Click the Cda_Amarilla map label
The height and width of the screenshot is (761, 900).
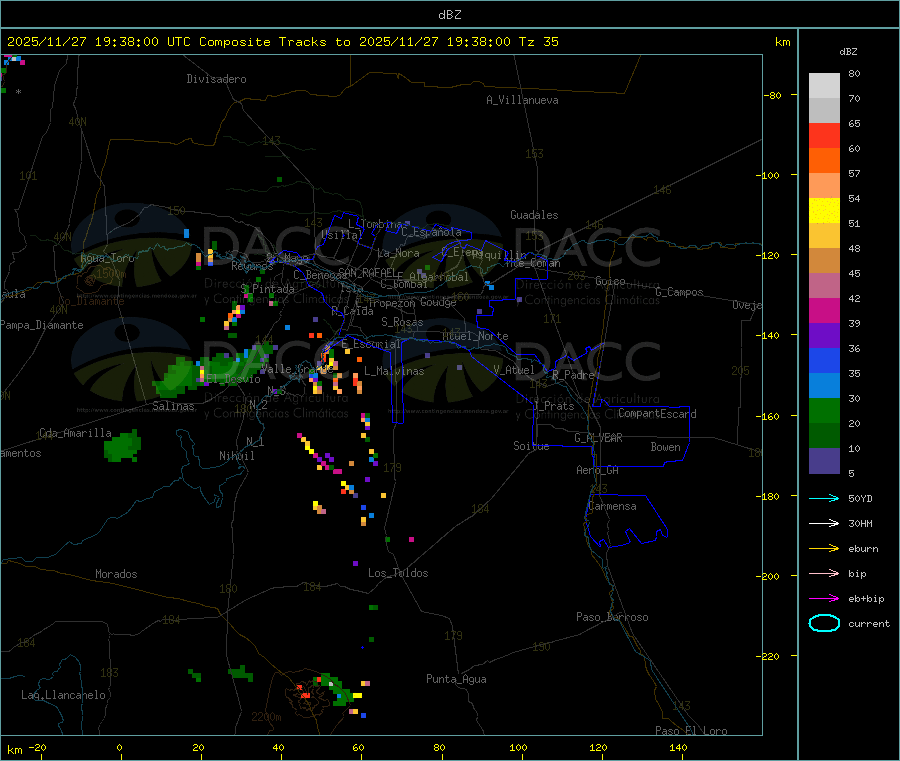click(x=75, y=433)
